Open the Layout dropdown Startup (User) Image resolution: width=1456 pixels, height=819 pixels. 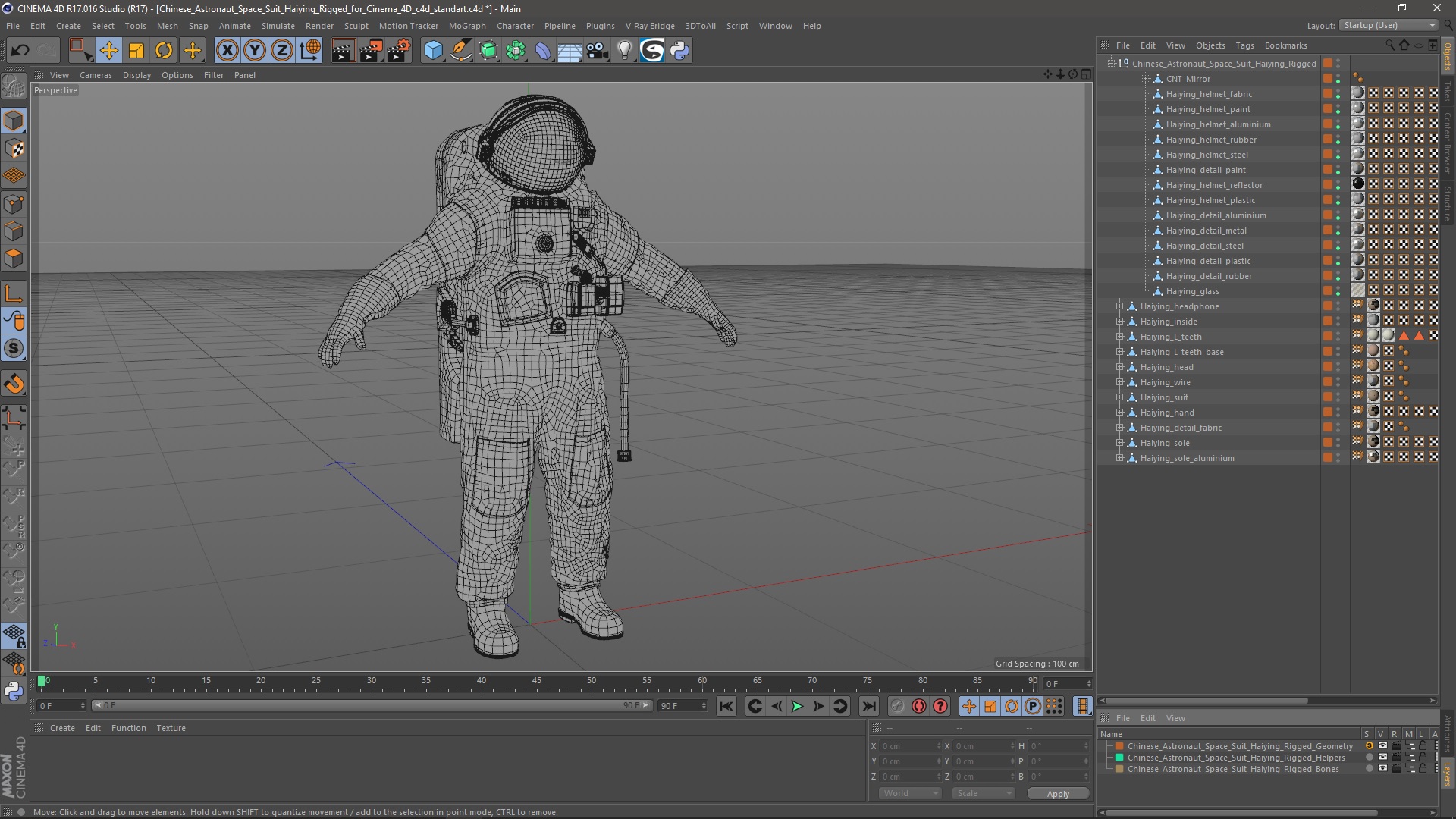tap(1389, 25)
